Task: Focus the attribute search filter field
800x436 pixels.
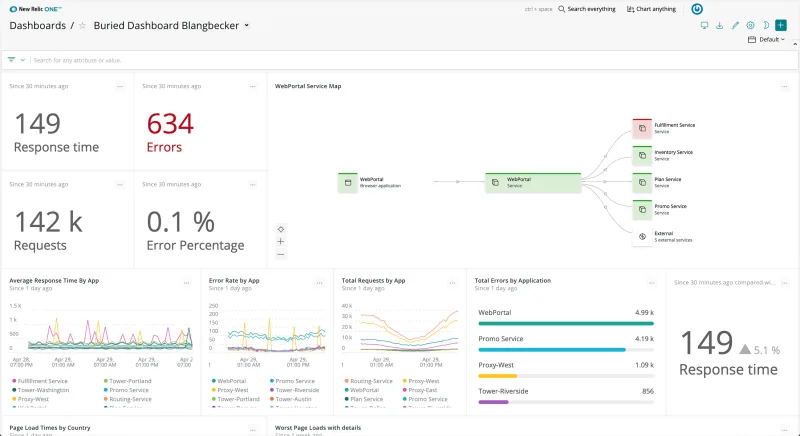Action: 412,60
